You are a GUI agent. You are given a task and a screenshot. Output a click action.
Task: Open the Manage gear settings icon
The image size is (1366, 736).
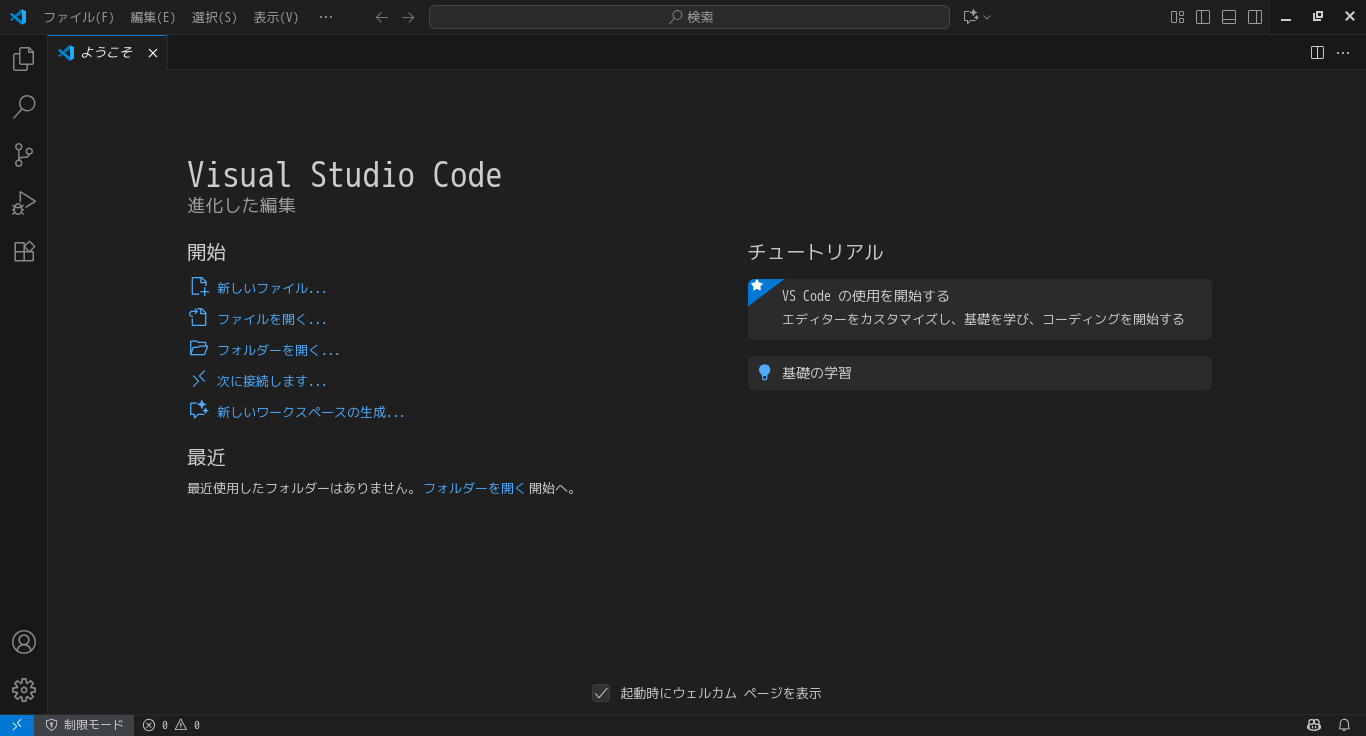click(x=23, y=690)
